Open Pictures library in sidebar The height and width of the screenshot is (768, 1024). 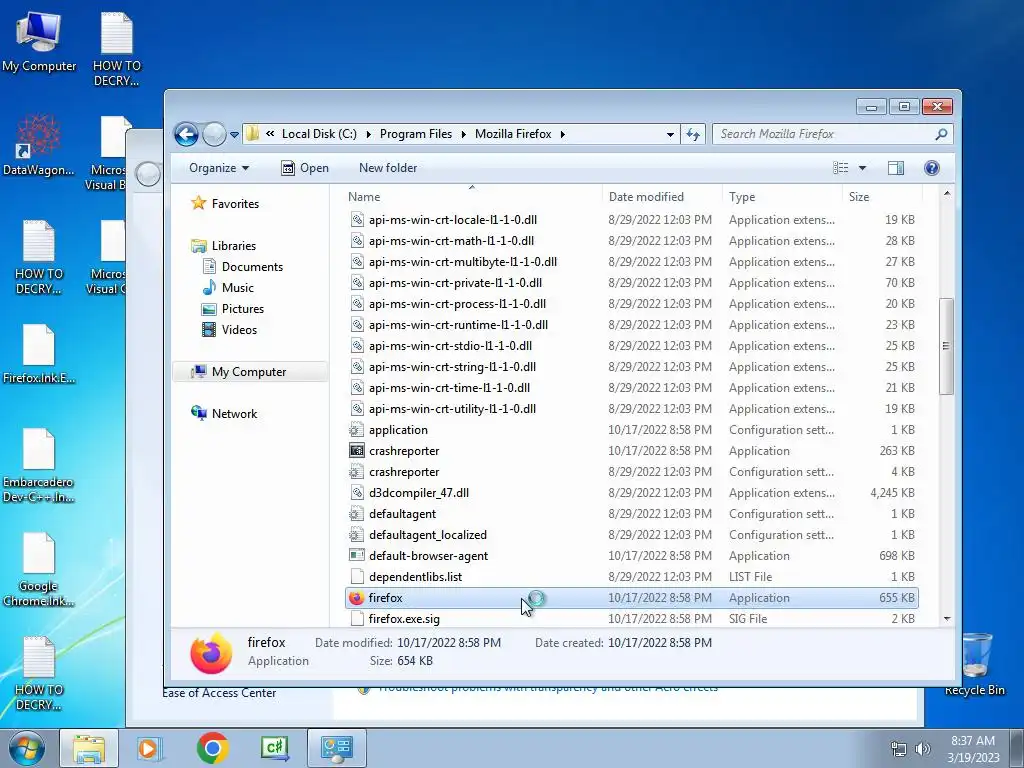pyautogui.click(x=233, y=309)
